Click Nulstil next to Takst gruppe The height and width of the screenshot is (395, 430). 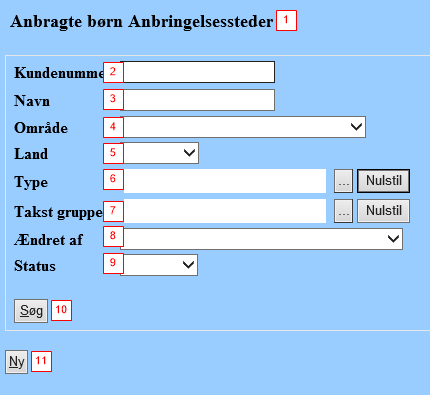[x=384, y=211]
